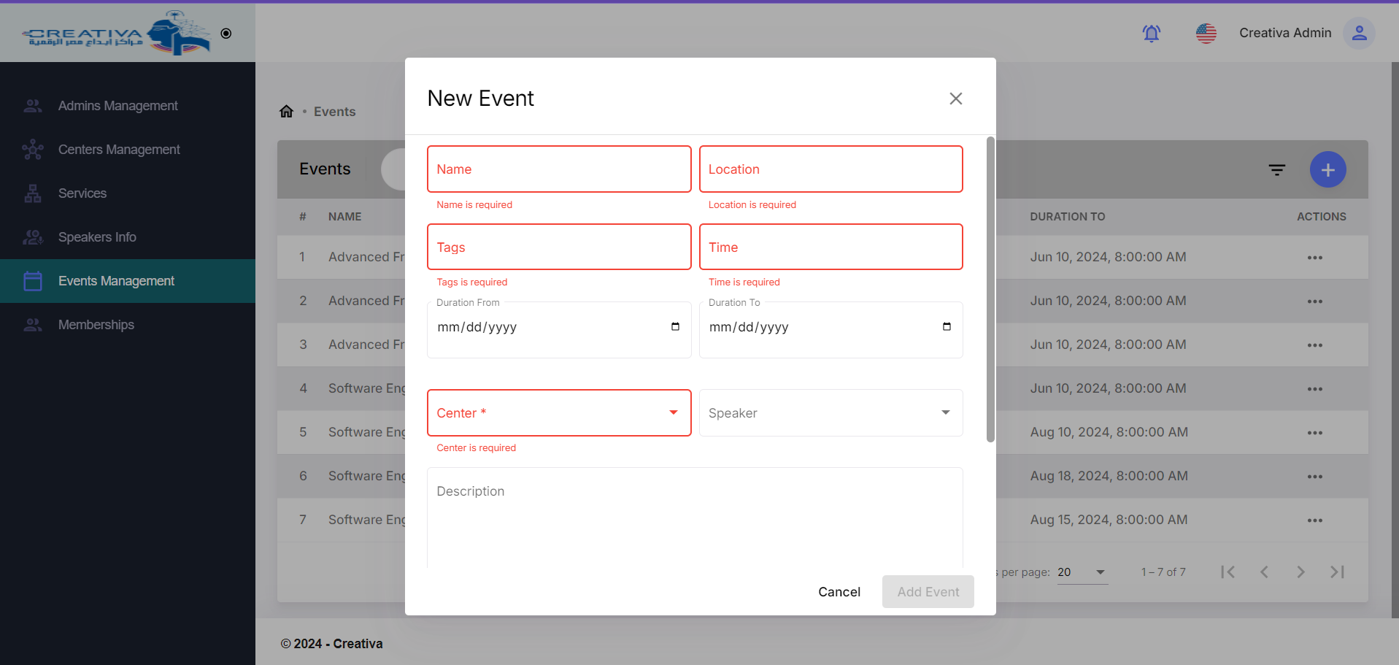Viewport: 1399px width, 665px height.
Task: Go to Memberships in sidebar
Action: tap(96, 325)
